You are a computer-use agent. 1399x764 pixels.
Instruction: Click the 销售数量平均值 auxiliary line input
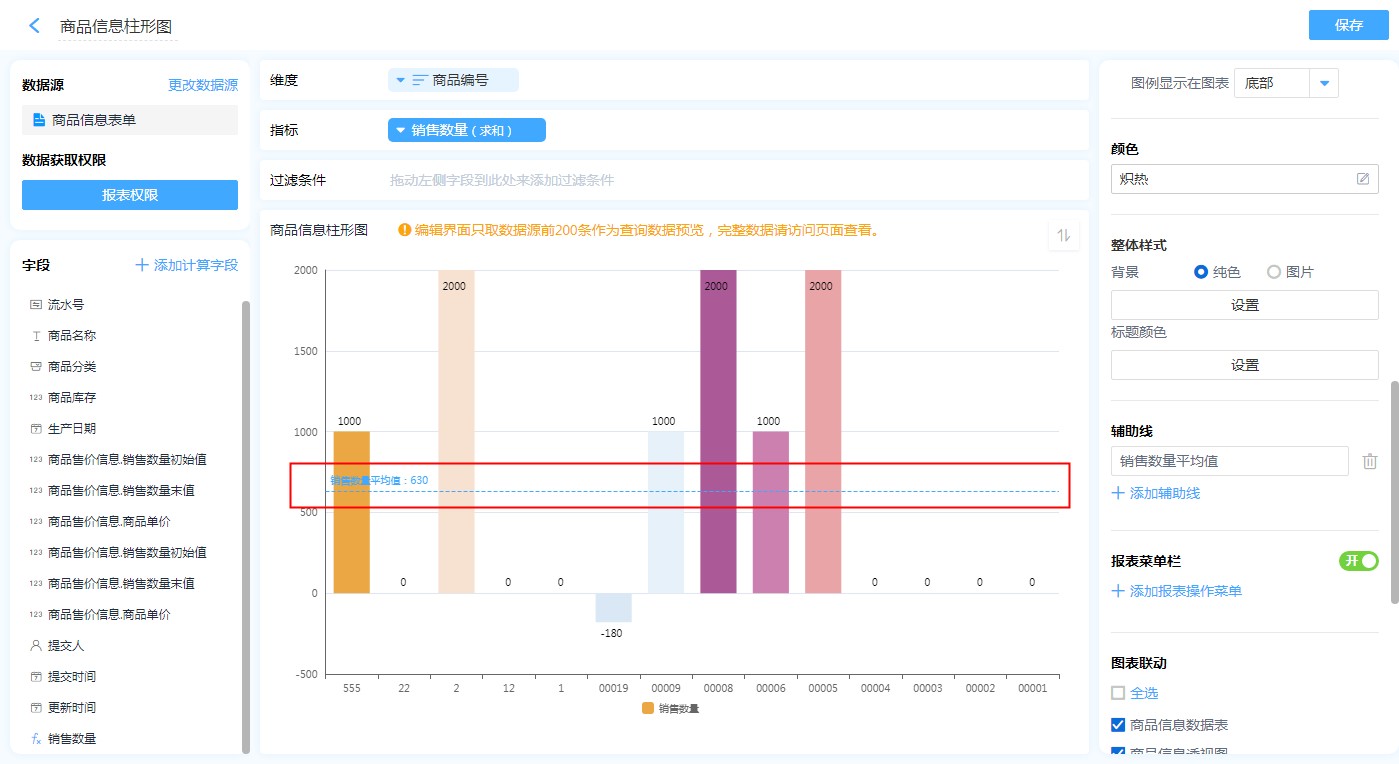(1229, 461)
